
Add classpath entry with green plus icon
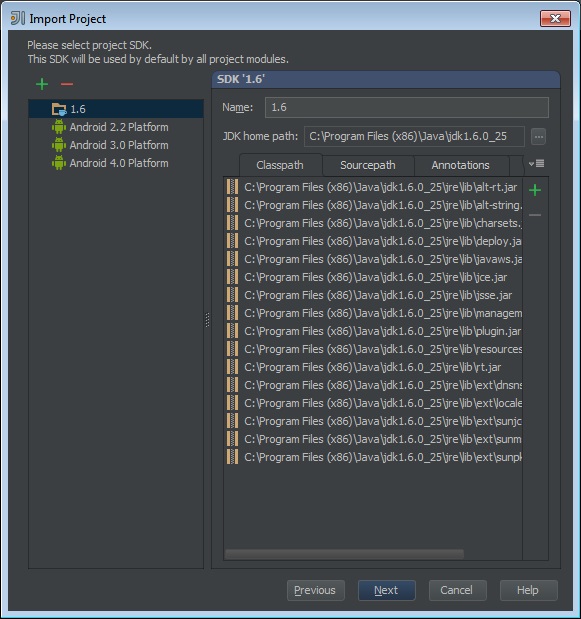pyautogui.click(x=535, y=190)
